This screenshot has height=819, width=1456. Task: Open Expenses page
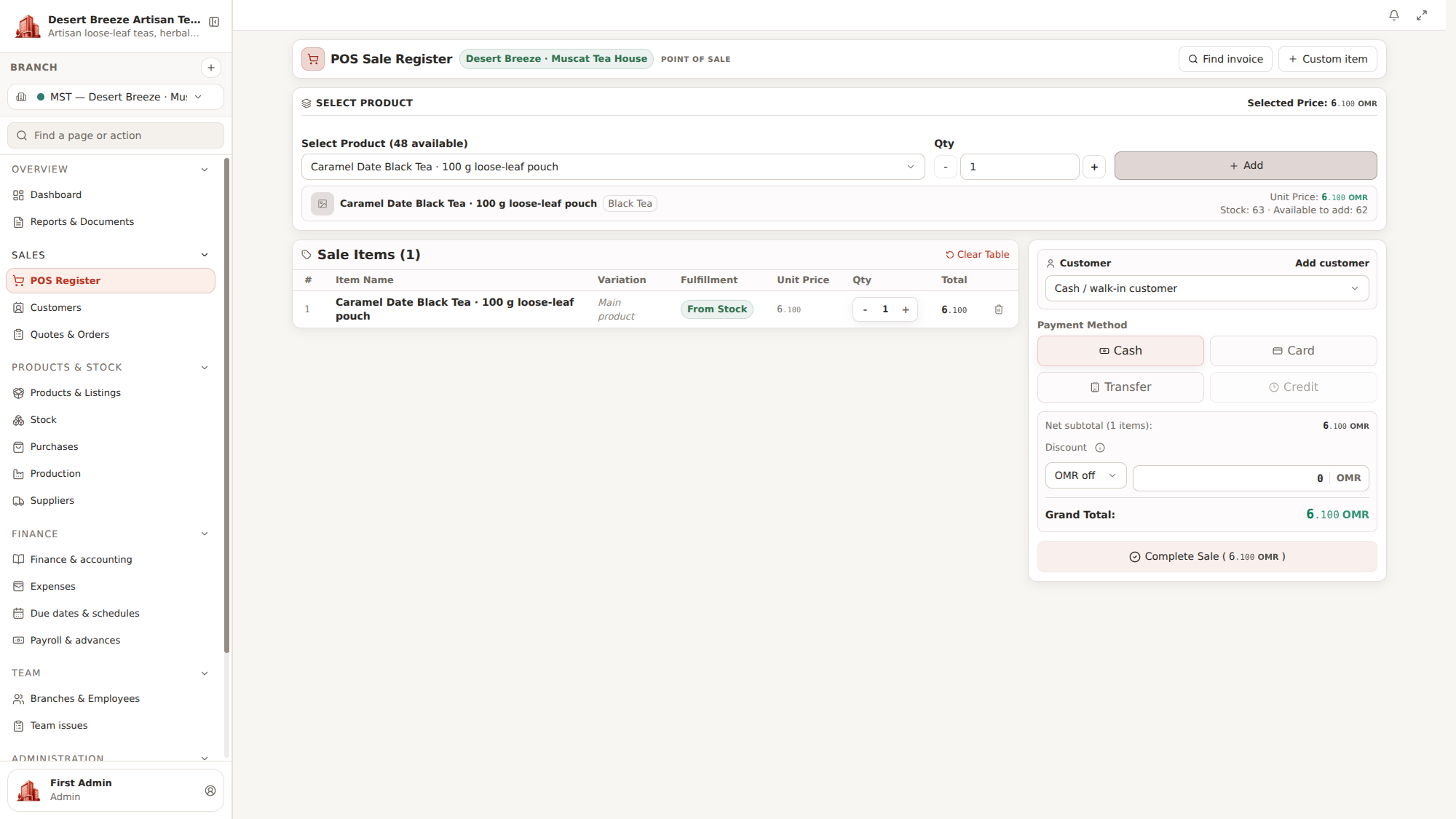tap(111, 587)
